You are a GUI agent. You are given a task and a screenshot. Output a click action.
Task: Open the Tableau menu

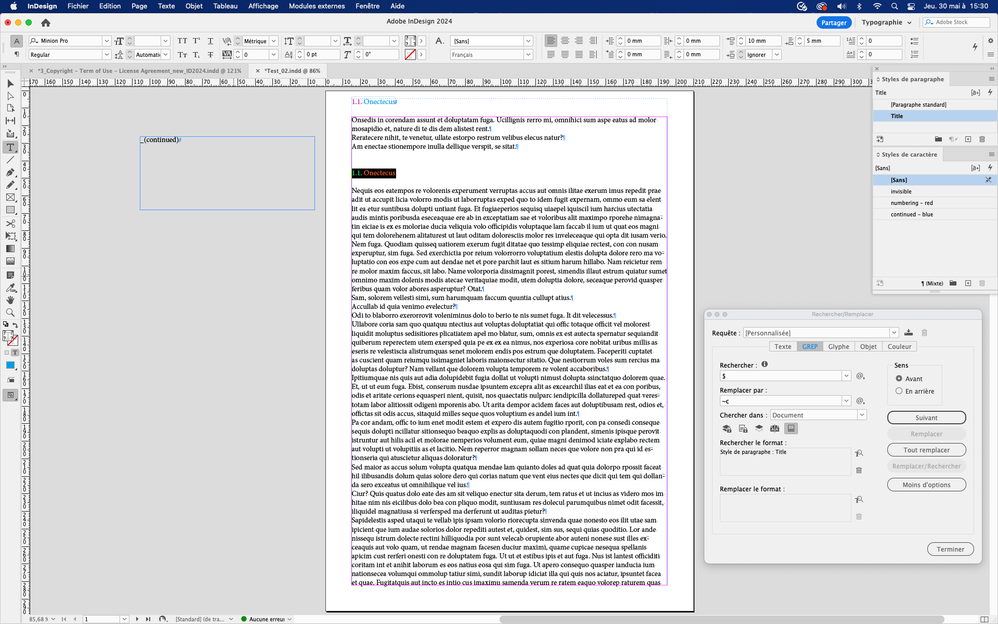(226, 5)
